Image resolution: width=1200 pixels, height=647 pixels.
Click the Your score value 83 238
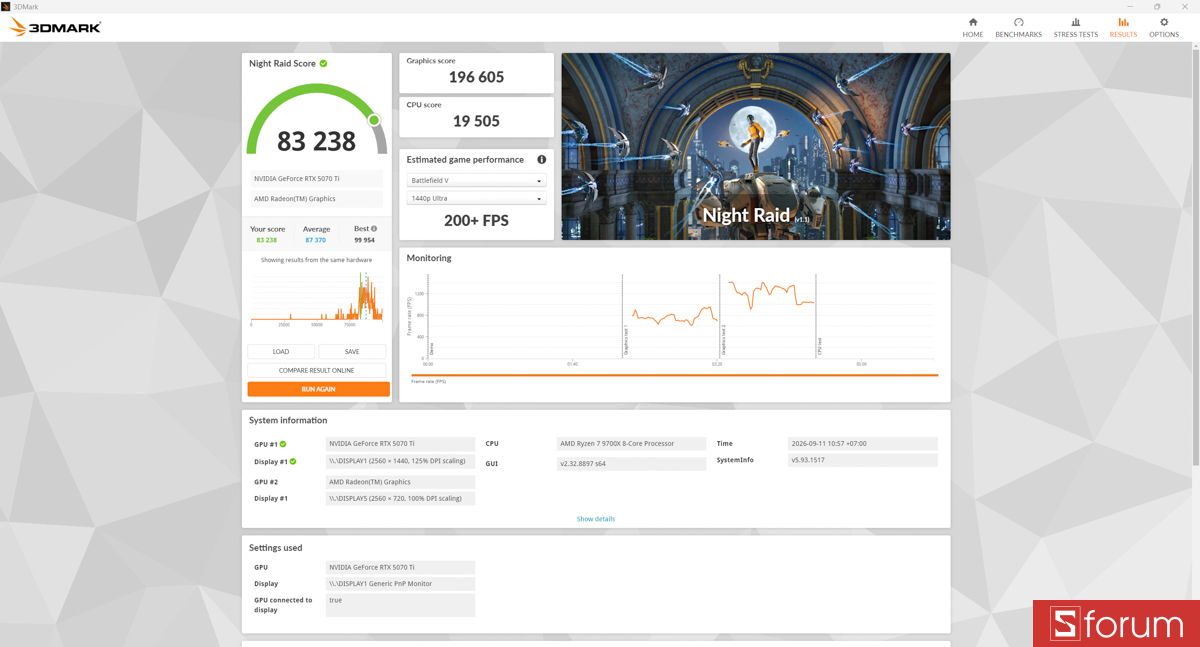(x=267, y=240)
